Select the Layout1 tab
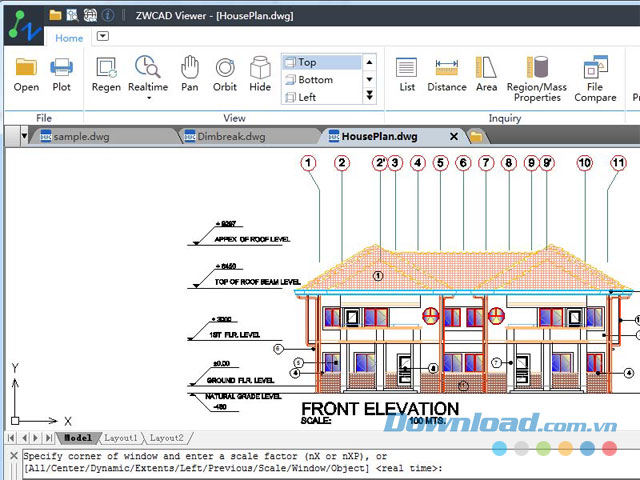The image size is (640, 480). click(x=121, y=438)
